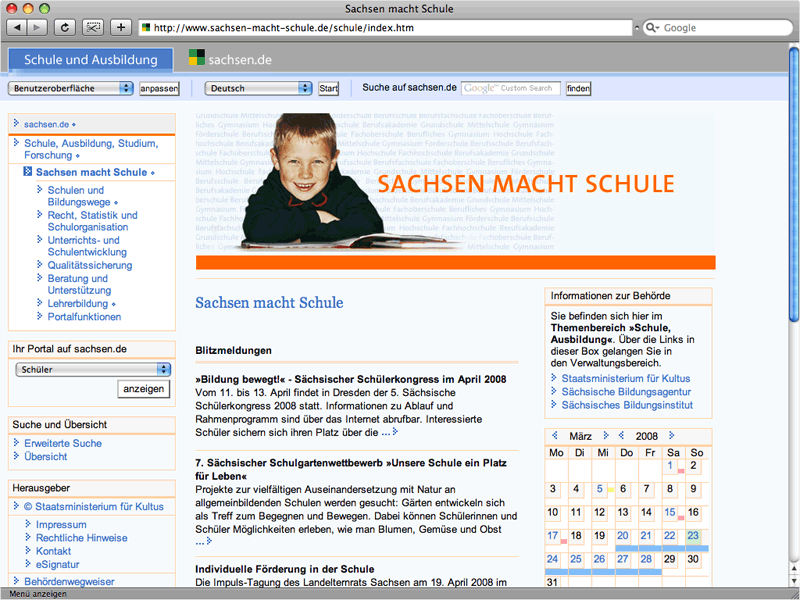Advance calendar to next year after 2008
The height and width of the screenshot is (600, 800).
[x=672, y=436]
